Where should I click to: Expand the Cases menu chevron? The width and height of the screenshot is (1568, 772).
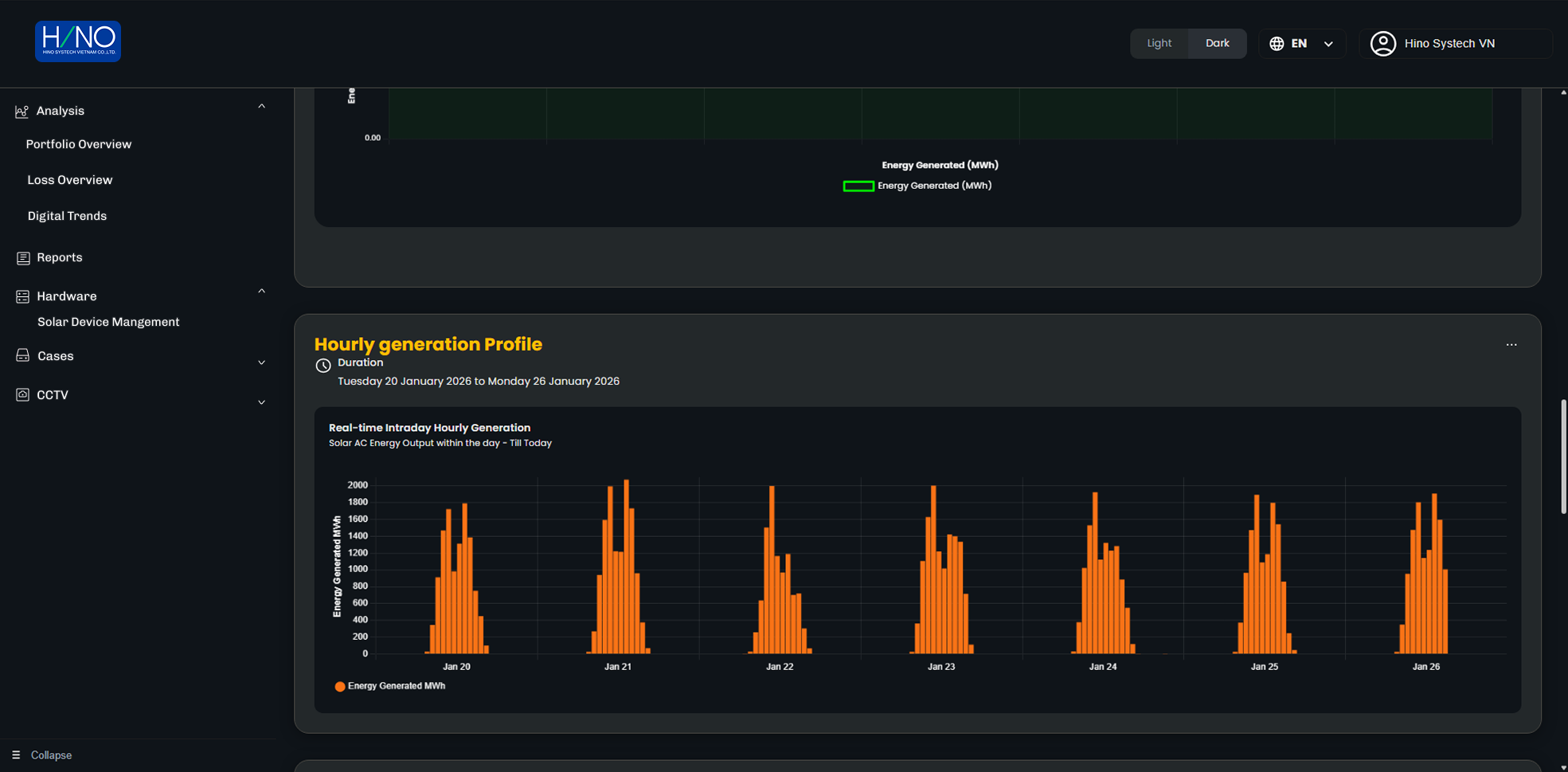pyautogui.click(x=261, y=362)
